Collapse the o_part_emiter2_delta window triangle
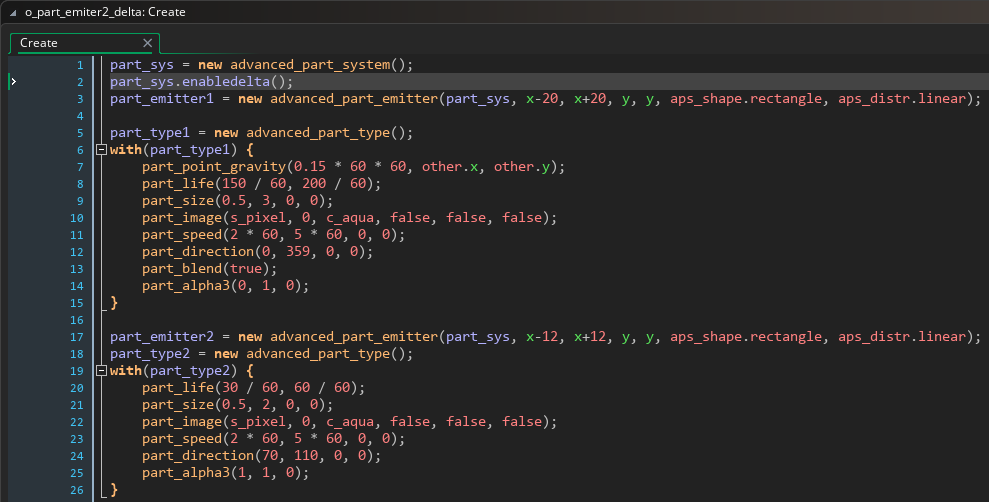The width and height of the screenshot is (989, 502). [x=13, y=13]
